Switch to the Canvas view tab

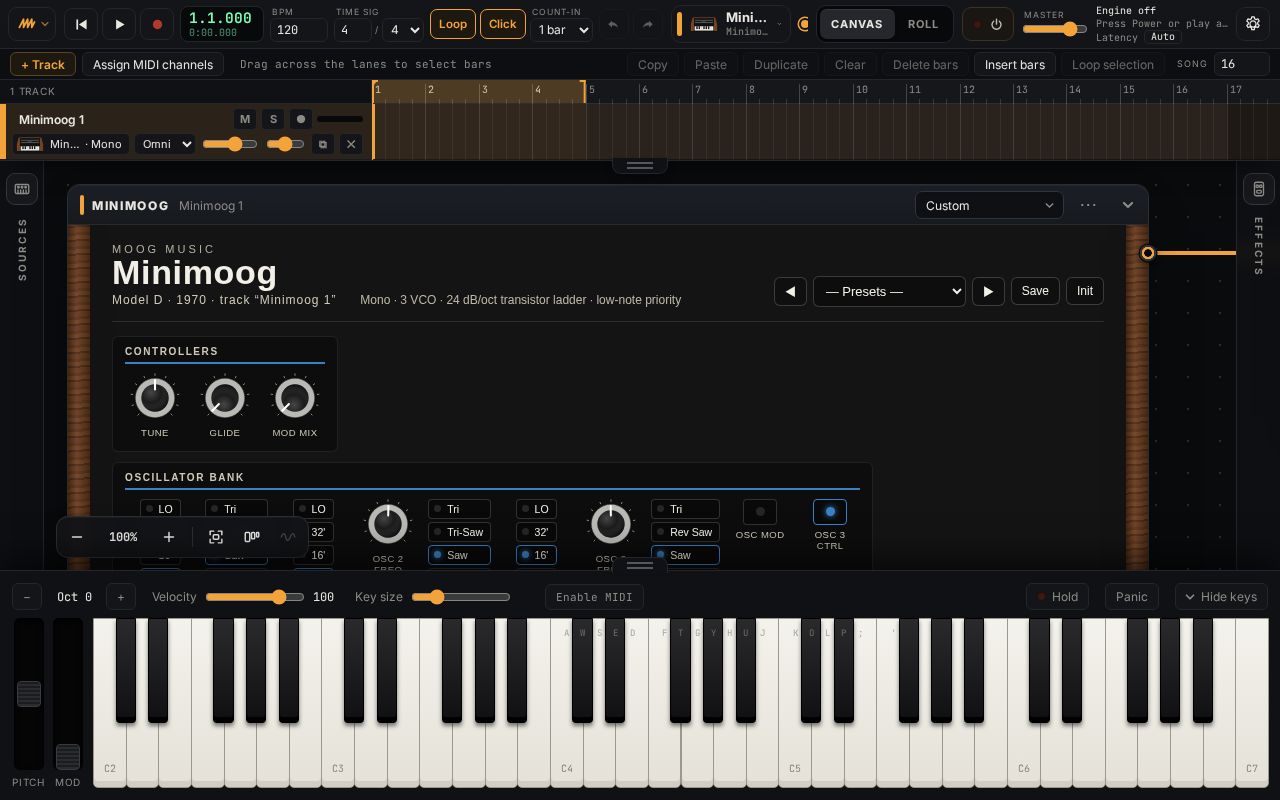(857, 24)
